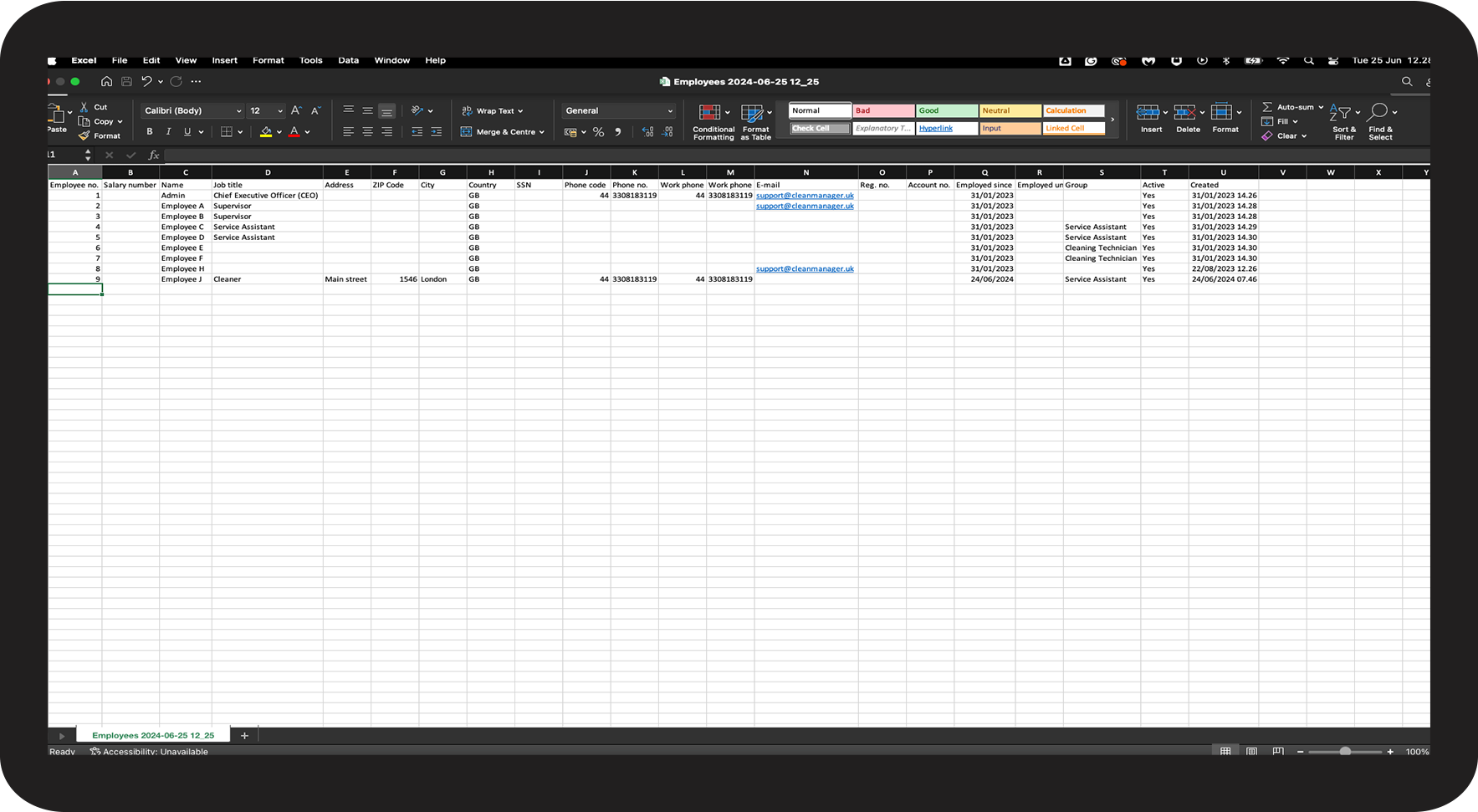
Task: Open the font name dropdown Calibri (Body)
Action: [192, 110]
